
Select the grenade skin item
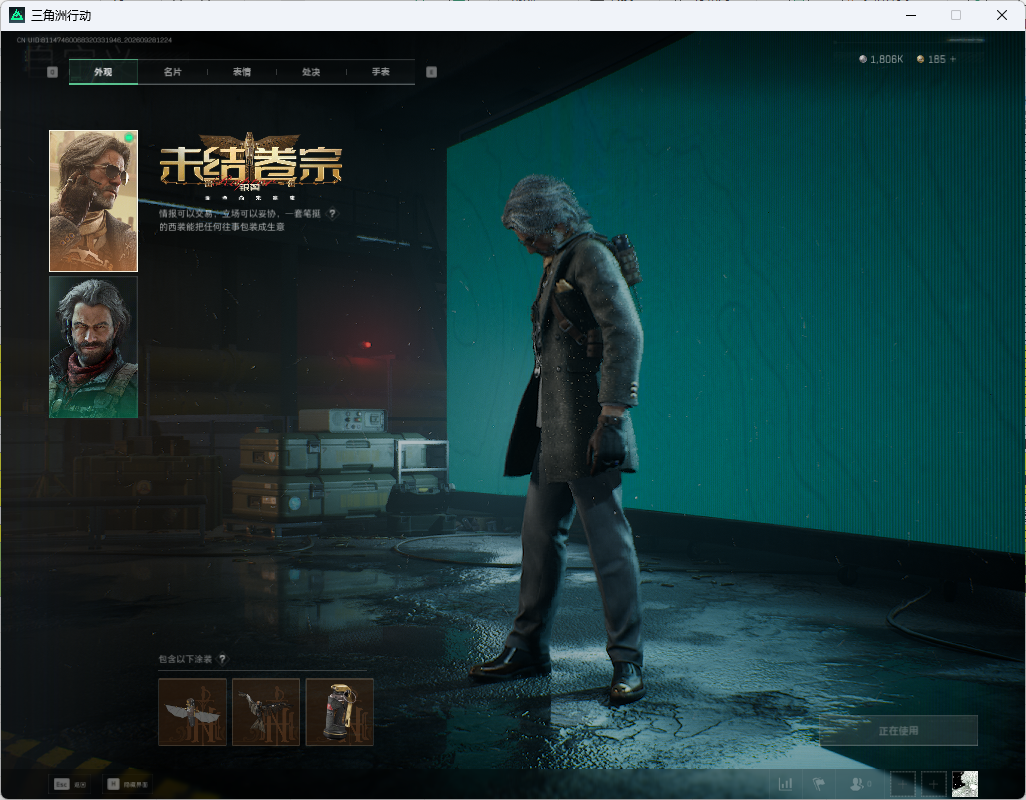pos(340,712)
